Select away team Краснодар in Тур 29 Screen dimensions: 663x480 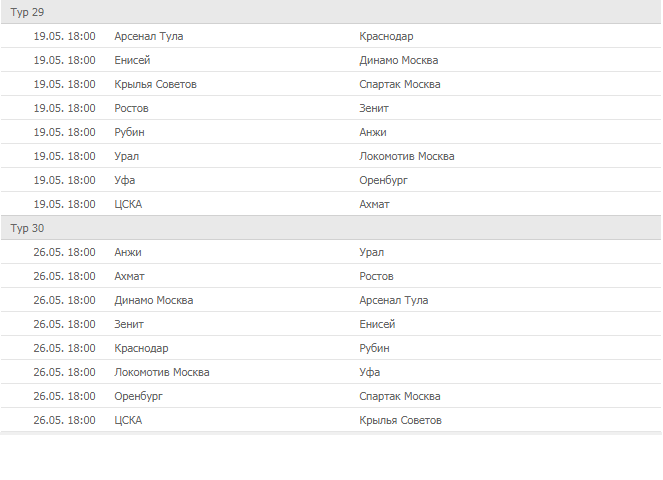pyautogui.click(x=386, y=36)
